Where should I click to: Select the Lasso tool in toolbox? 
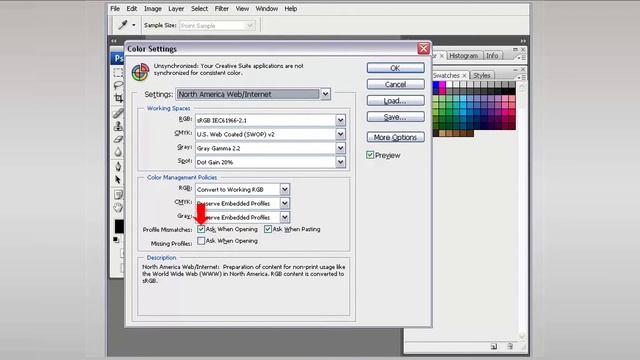click(x=118, y=85)
